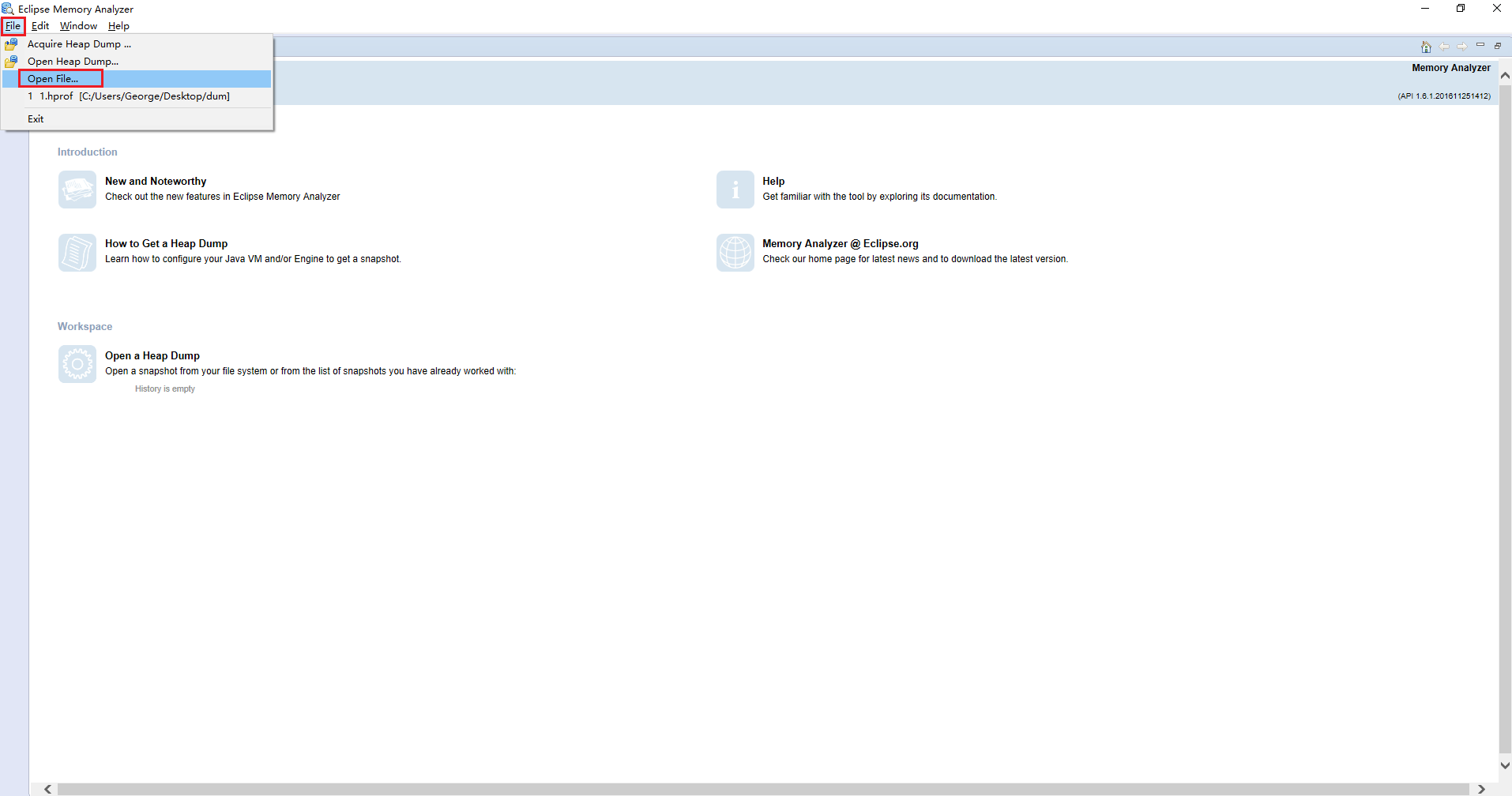
Task: Click Eclipse Memory Analyzer title bar icon
Action: 8,9
